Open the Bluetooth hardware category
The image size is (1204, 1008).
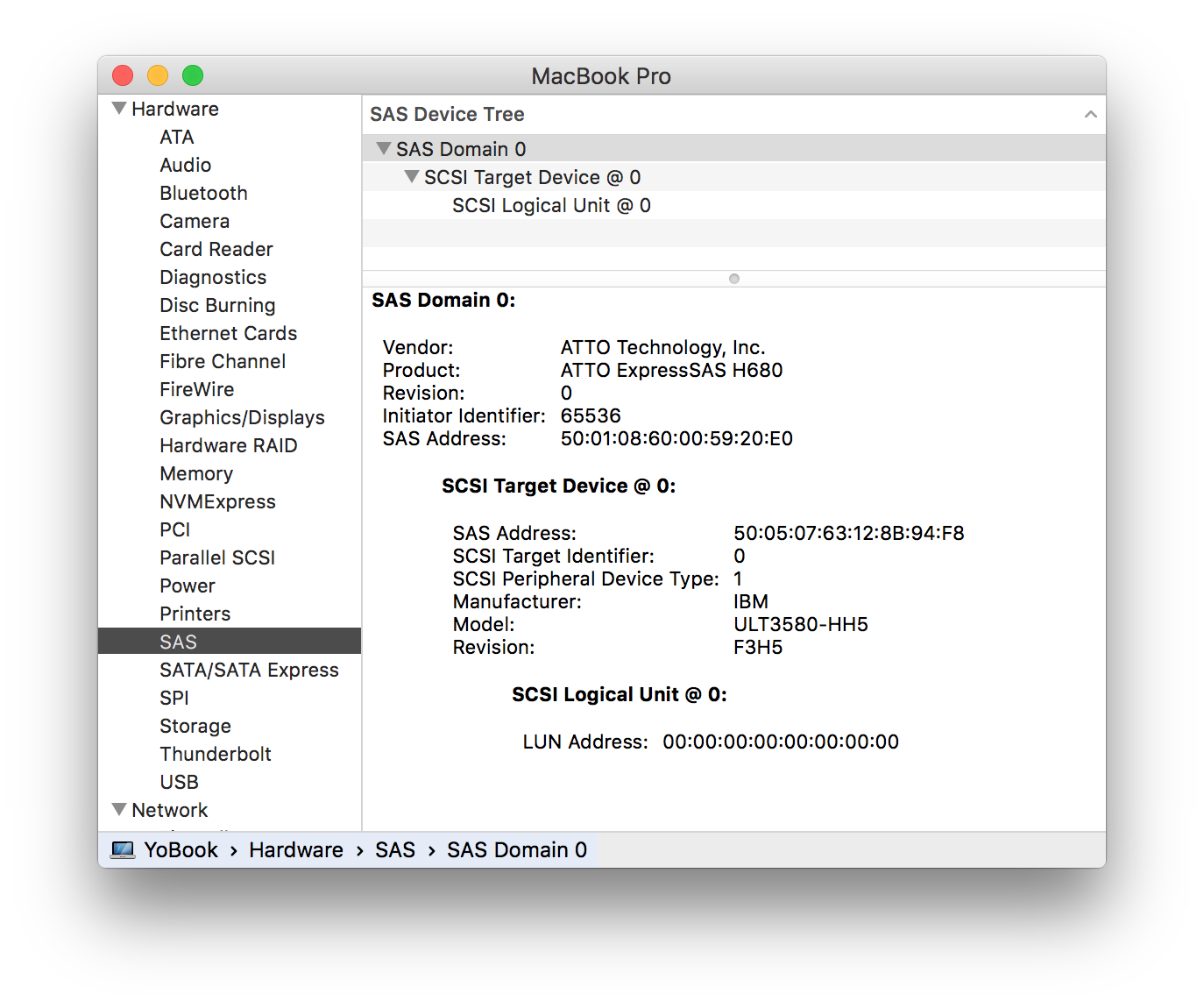(x=203, y=193)
